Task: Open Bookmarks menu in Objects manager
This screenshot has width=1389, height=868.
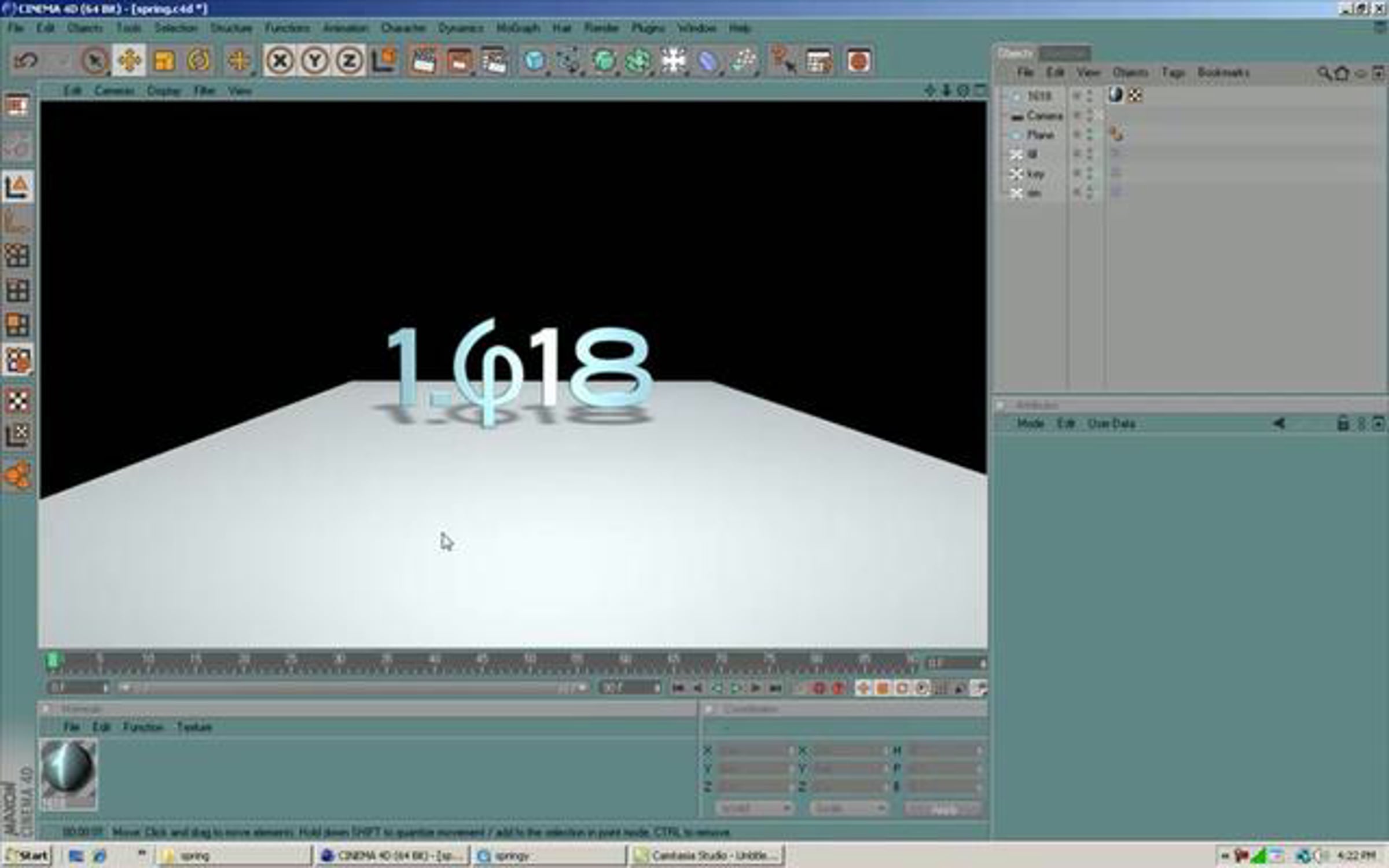Action: [1223, 72]
